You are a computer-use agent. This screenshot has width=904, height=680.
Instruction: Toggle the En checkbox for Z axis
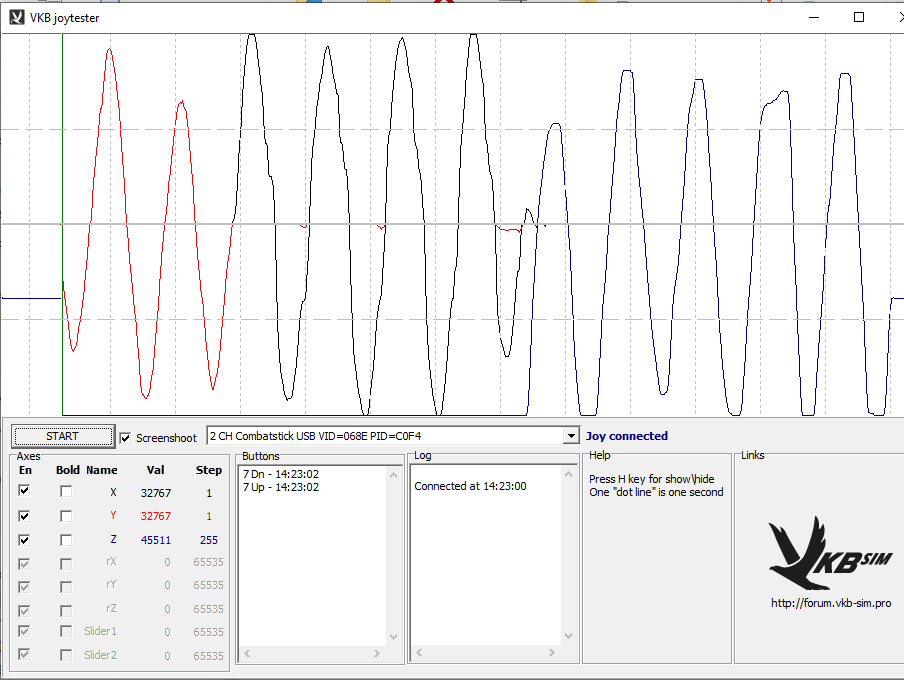[x=24, y=540]
